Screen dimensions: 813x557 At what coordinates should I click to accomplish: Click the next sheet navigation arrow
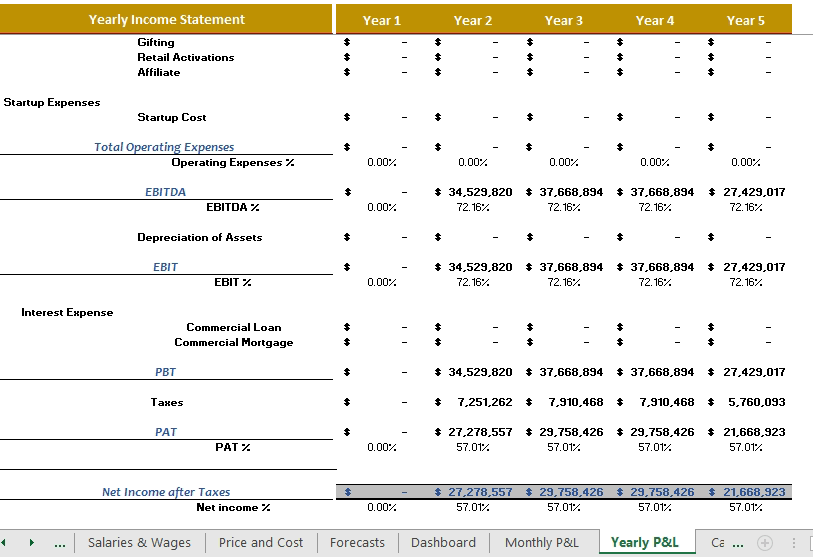tap(32, 542)
